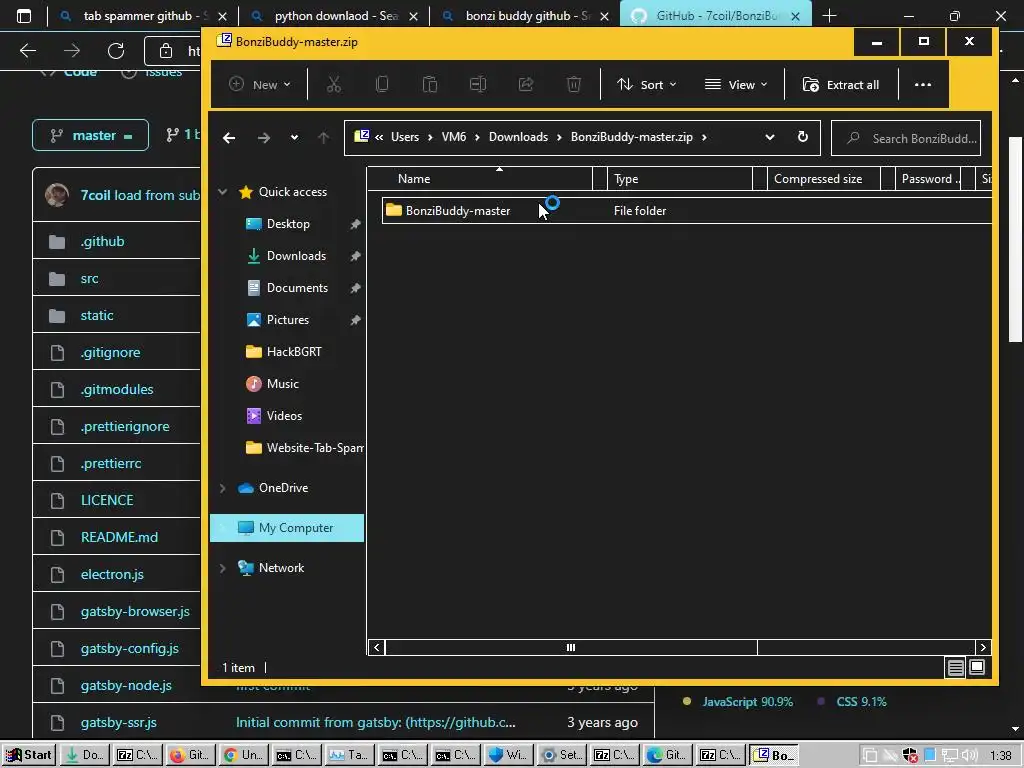Open Music in the navigation pane
The height and width of the screenshot is (768, 1024).
282,384
